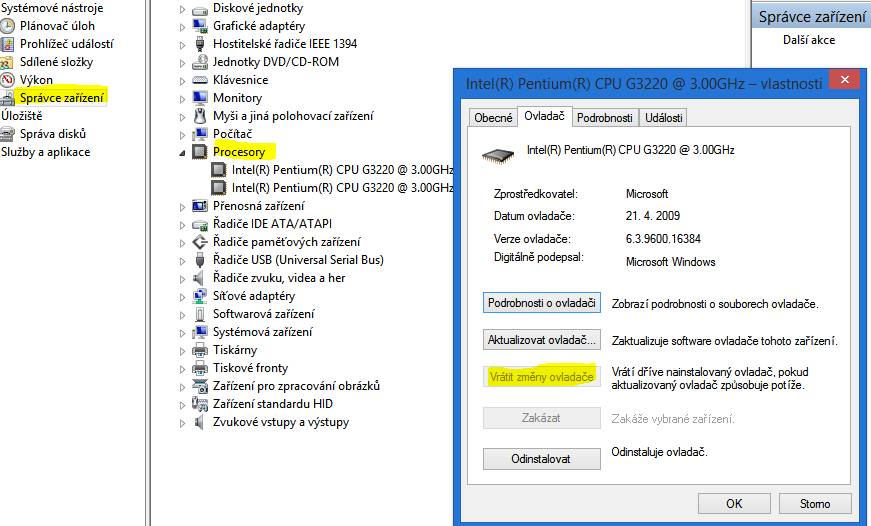
Task: Expand the Tiskové fronty node
Action: pyautogui.click(x=182, y=369)
